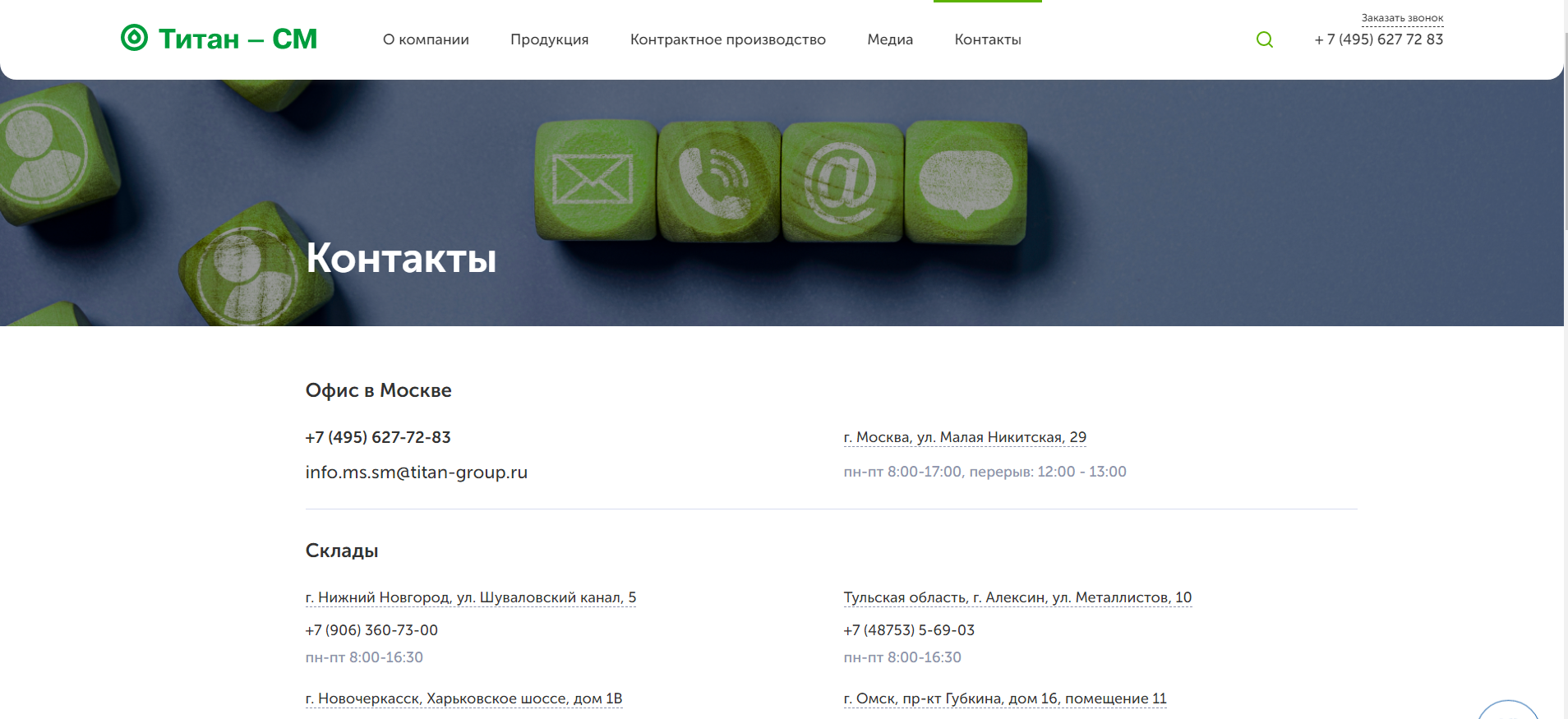Open the Медиа menu item
The width and height of the screenshot is (1568, 719).
point(890,39)
